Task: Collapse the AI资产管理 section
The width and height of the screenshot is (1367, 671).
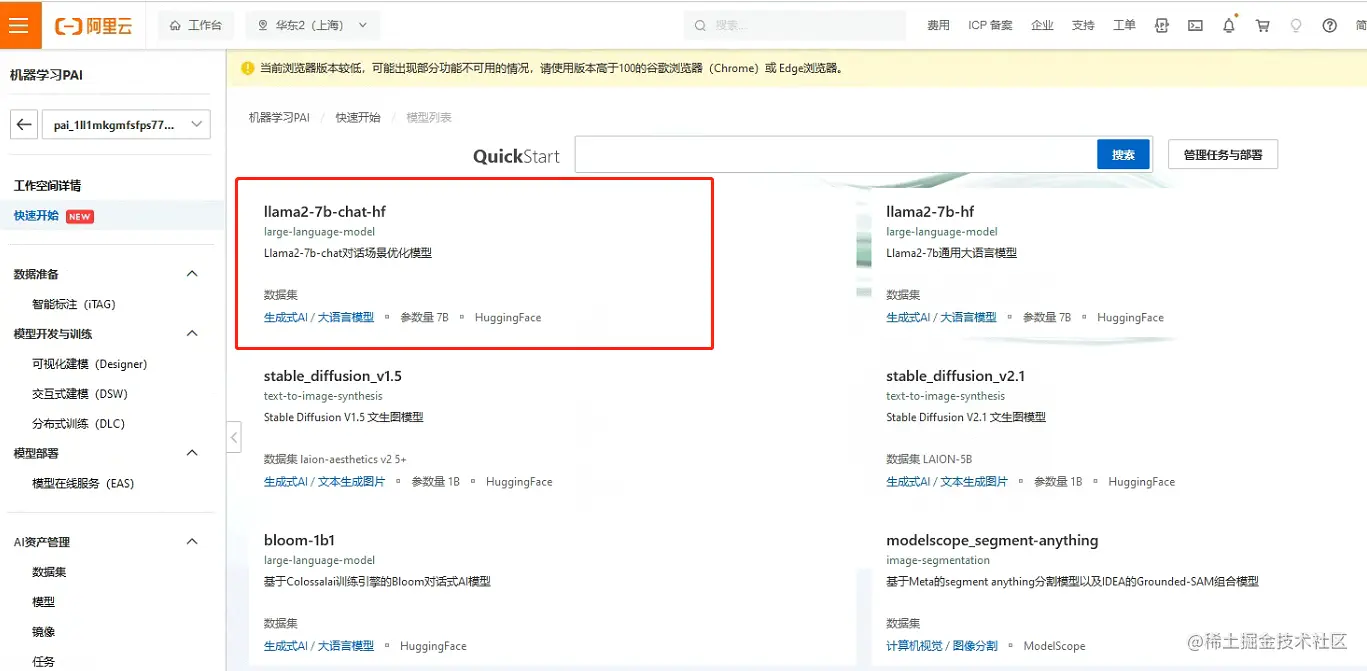Action: tap(193, 542)
